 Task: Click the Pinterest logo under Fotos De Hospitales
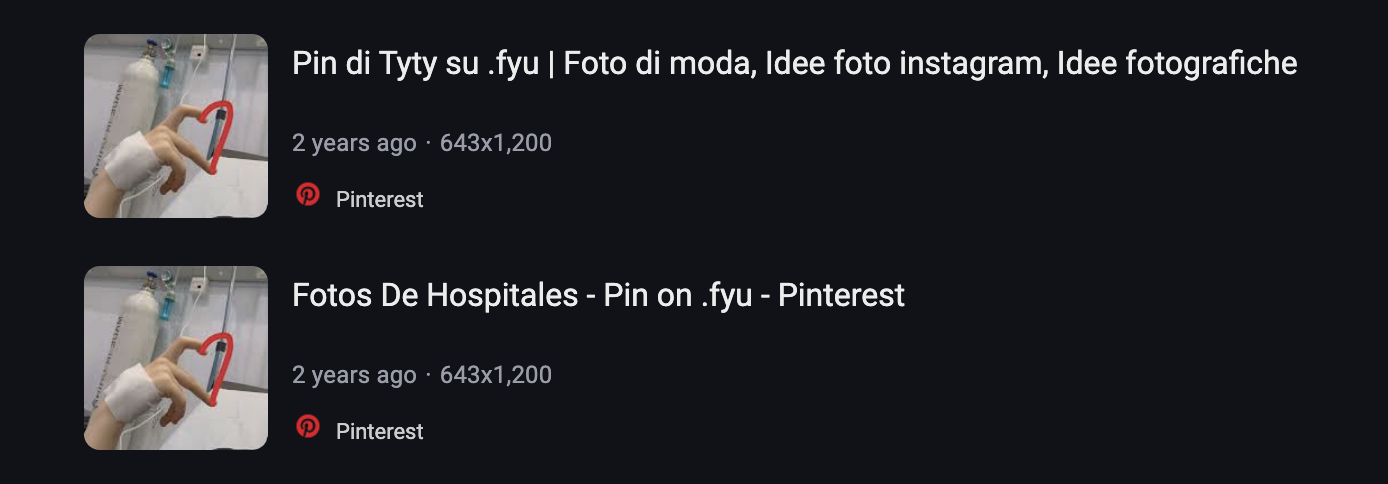pyautogui.click(x=308, y=427)
